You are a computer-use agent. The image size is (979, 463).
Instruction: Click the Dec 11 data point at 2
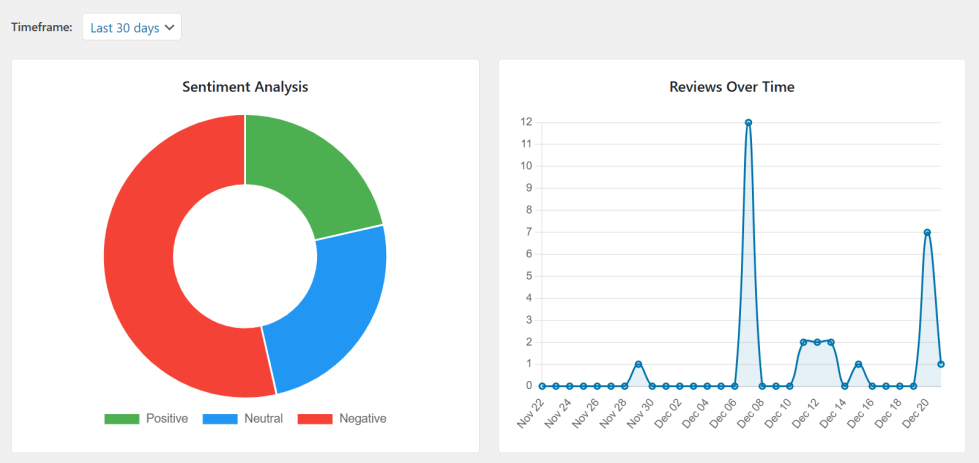point(804,342)
